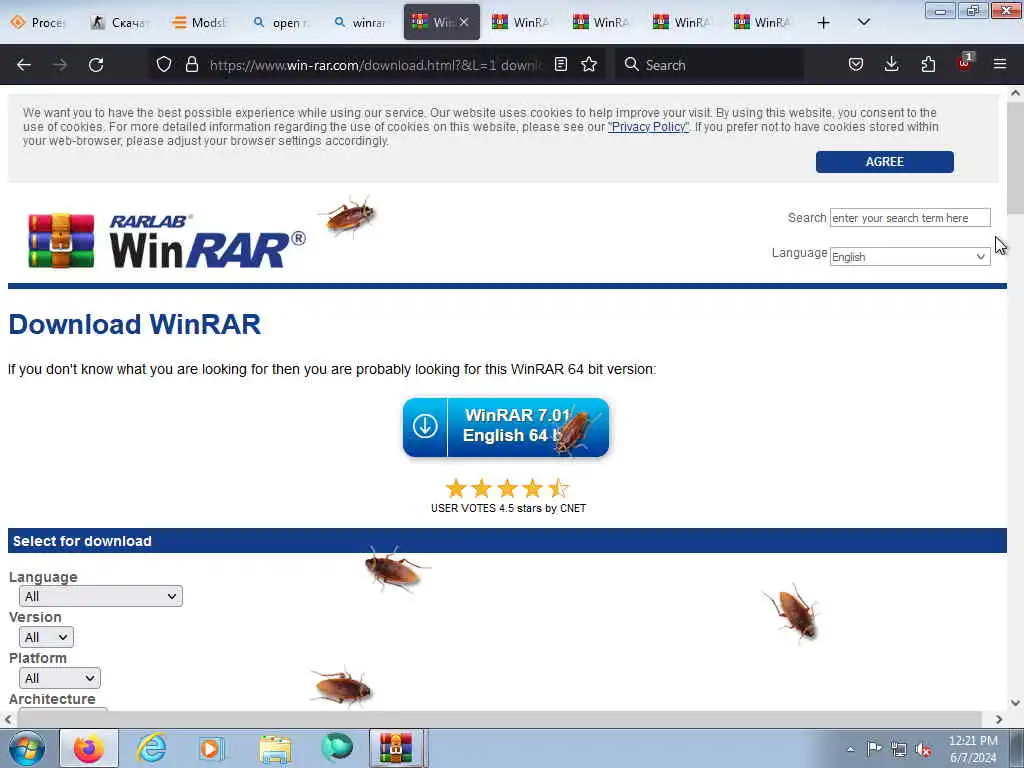
Task: Switch to the 'winrar' search tab
Action: coord(360,22)
